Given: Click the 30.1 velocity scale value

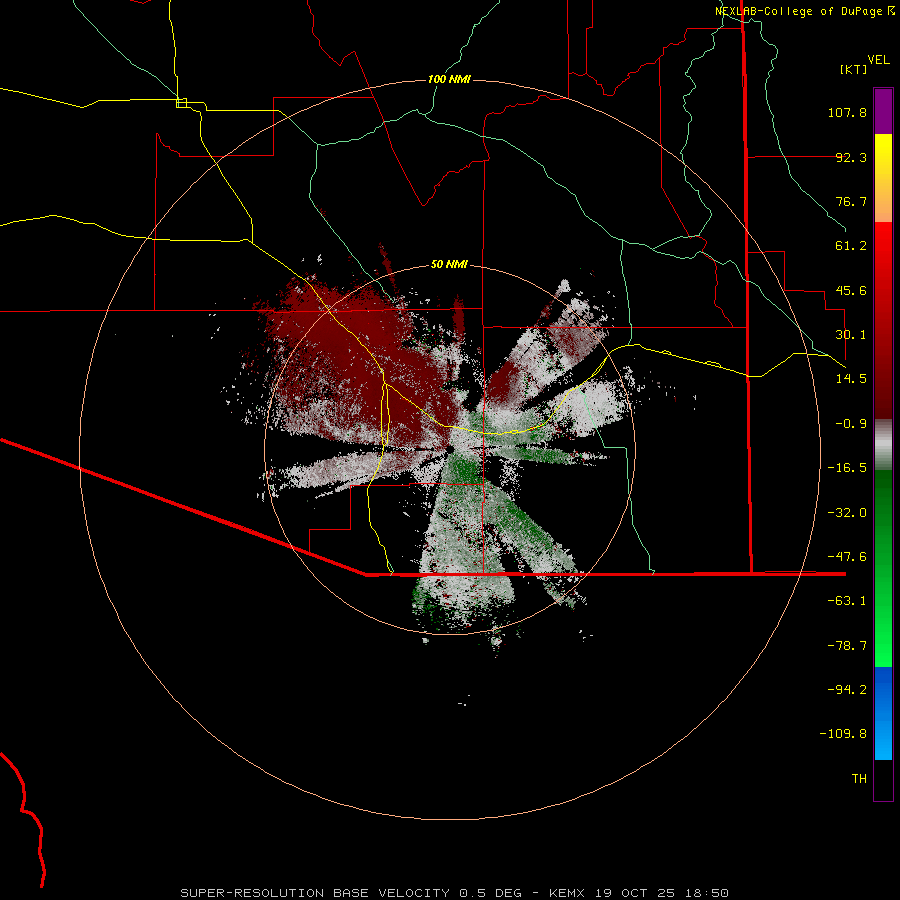Looking at the screenshot, I should (x=851, y=335).
